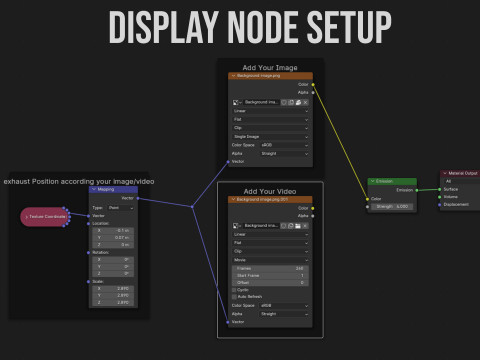Open image browse icon in Add Your Image node
The width and height of the screenshot is (480, 360).
(x=237, y=102)
